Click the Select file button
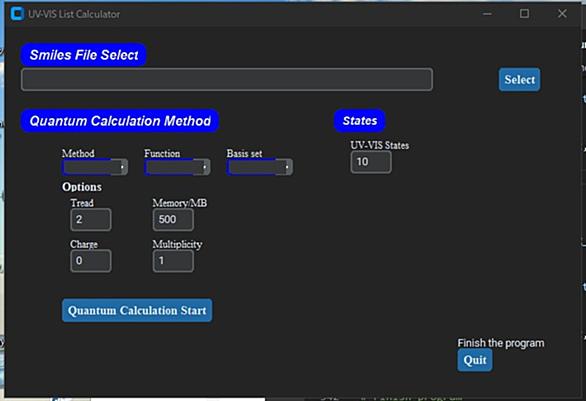The height and width of the screenshot is (401, 586). (x=519, y=80)
